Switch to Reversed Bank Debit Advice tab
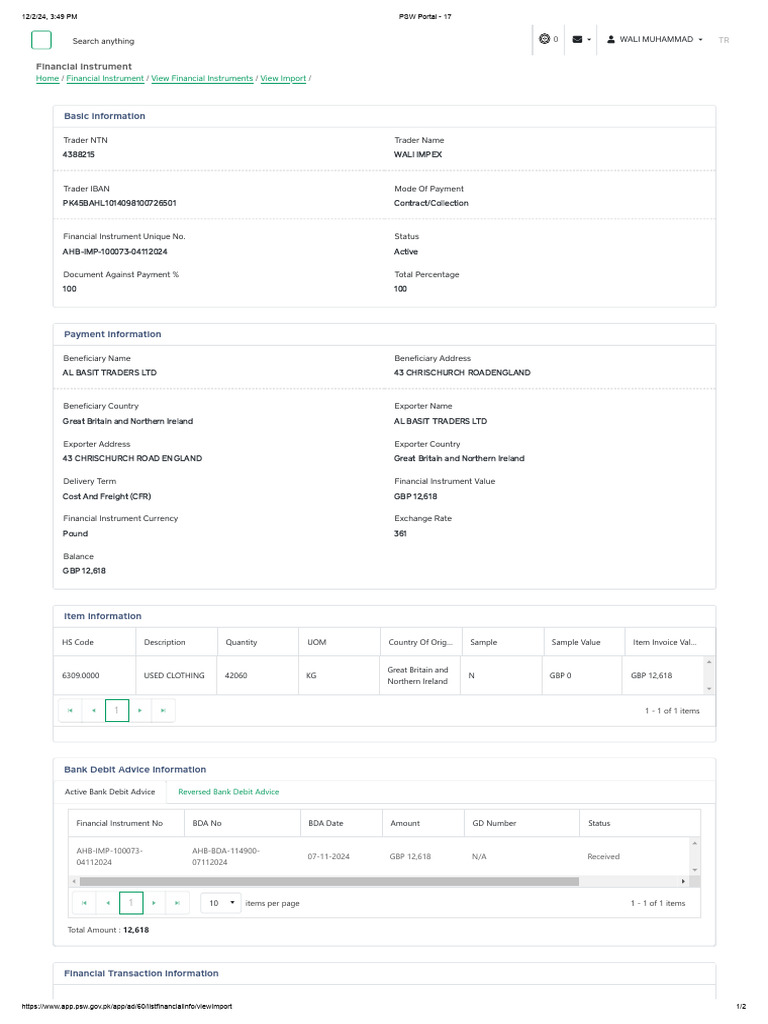Image resolution: width=768 pixels, height=1024 pixels. pos(228,792)
